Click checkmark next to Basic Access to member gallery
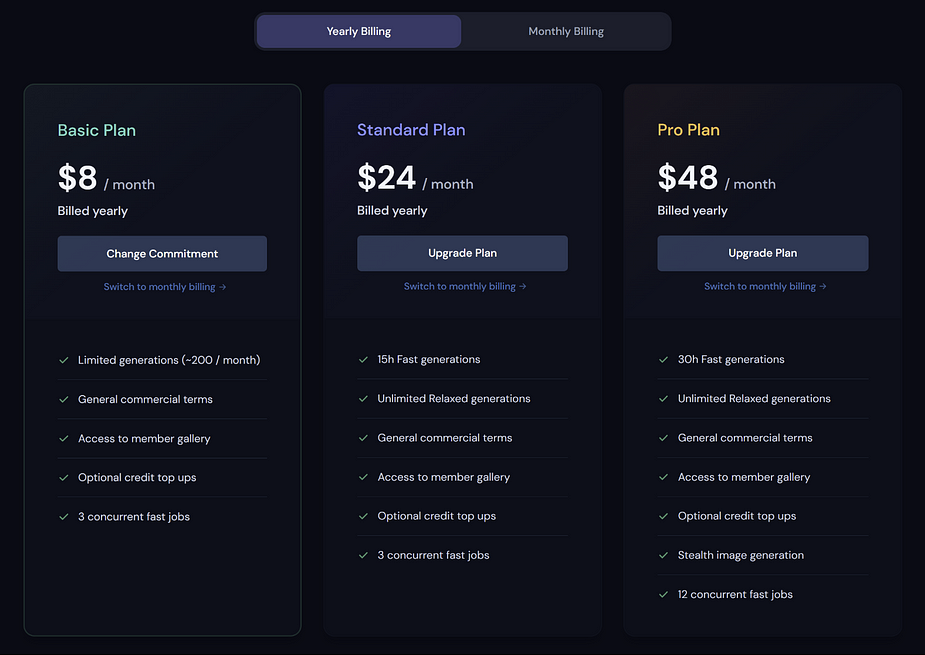 [x=64, y=438]
